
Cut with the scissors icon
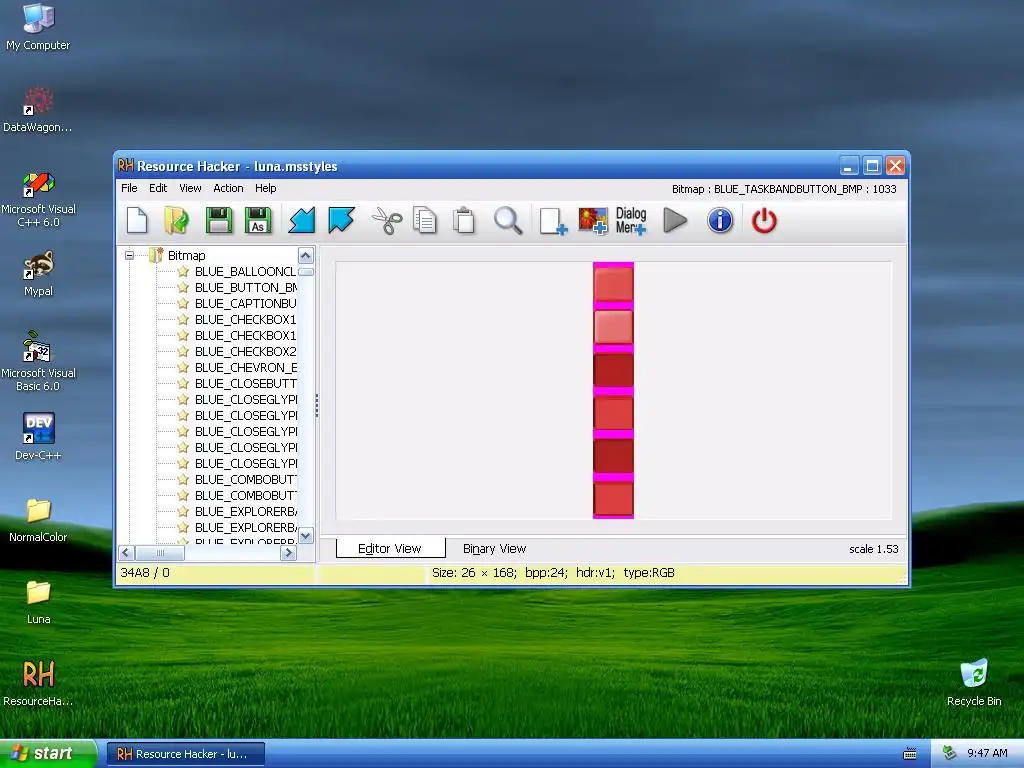pos(387,221)
